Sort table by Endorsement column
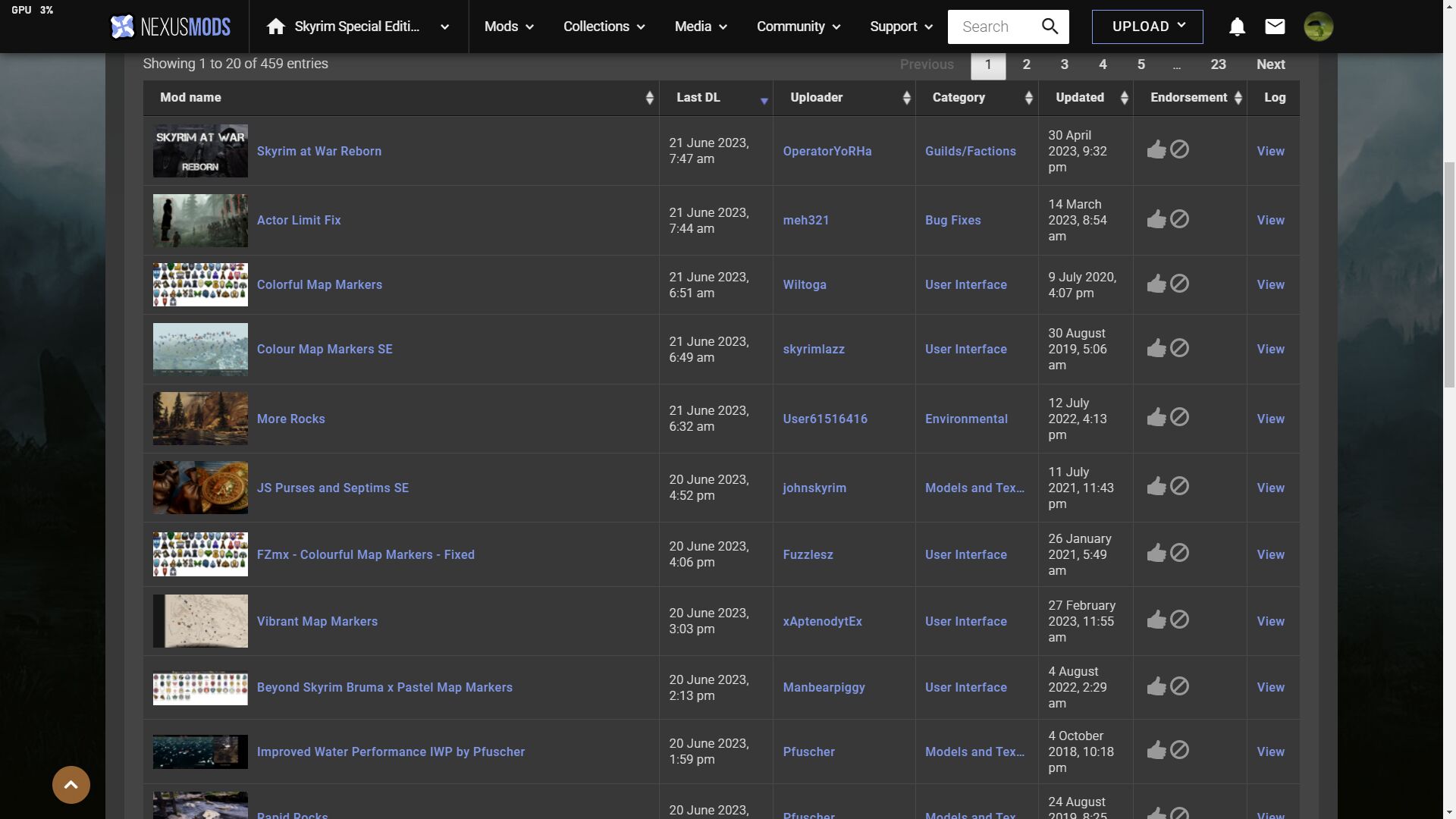 pyautogui.click(x=1190, y=98)
